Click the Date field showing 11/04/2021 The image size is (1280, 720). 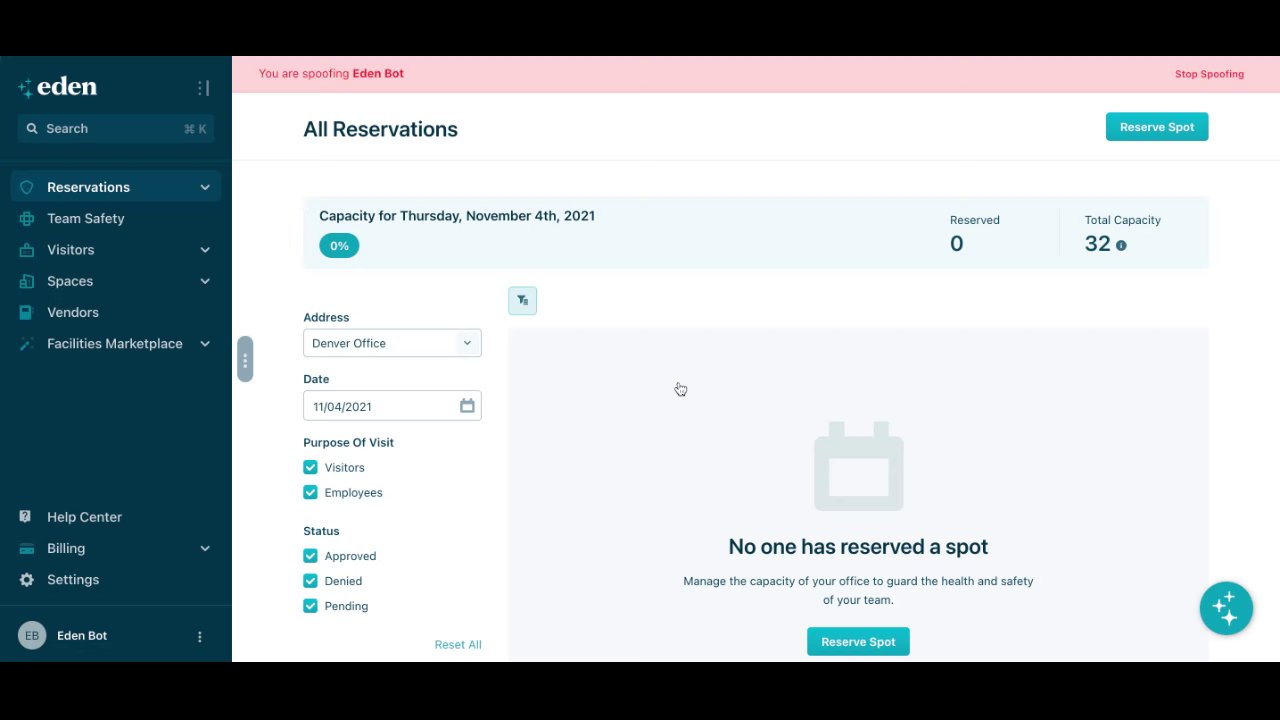[x=392, y=406]
